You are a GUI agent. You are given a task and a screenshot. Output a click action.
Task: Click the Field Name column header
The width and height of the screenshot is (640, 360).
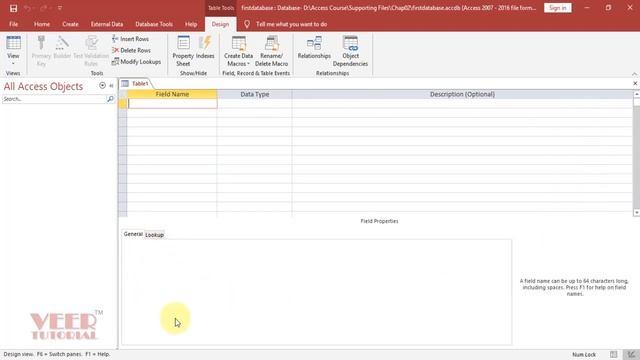click(172, 94)
